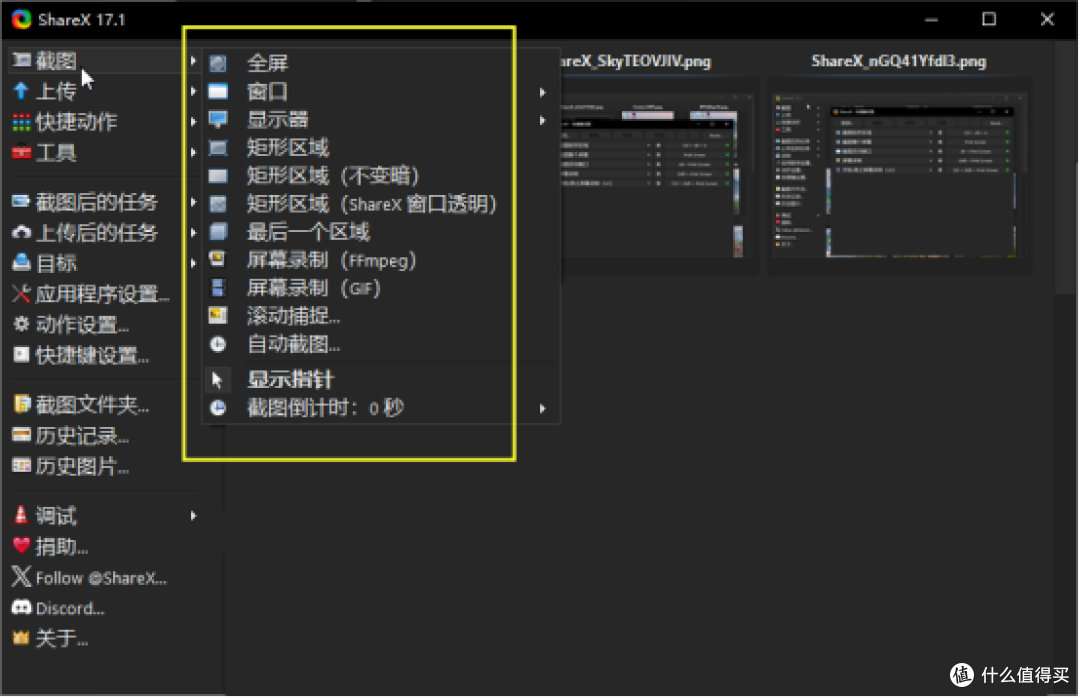Expand the 截图后的任务 submenu arrow

pos(194,202)
